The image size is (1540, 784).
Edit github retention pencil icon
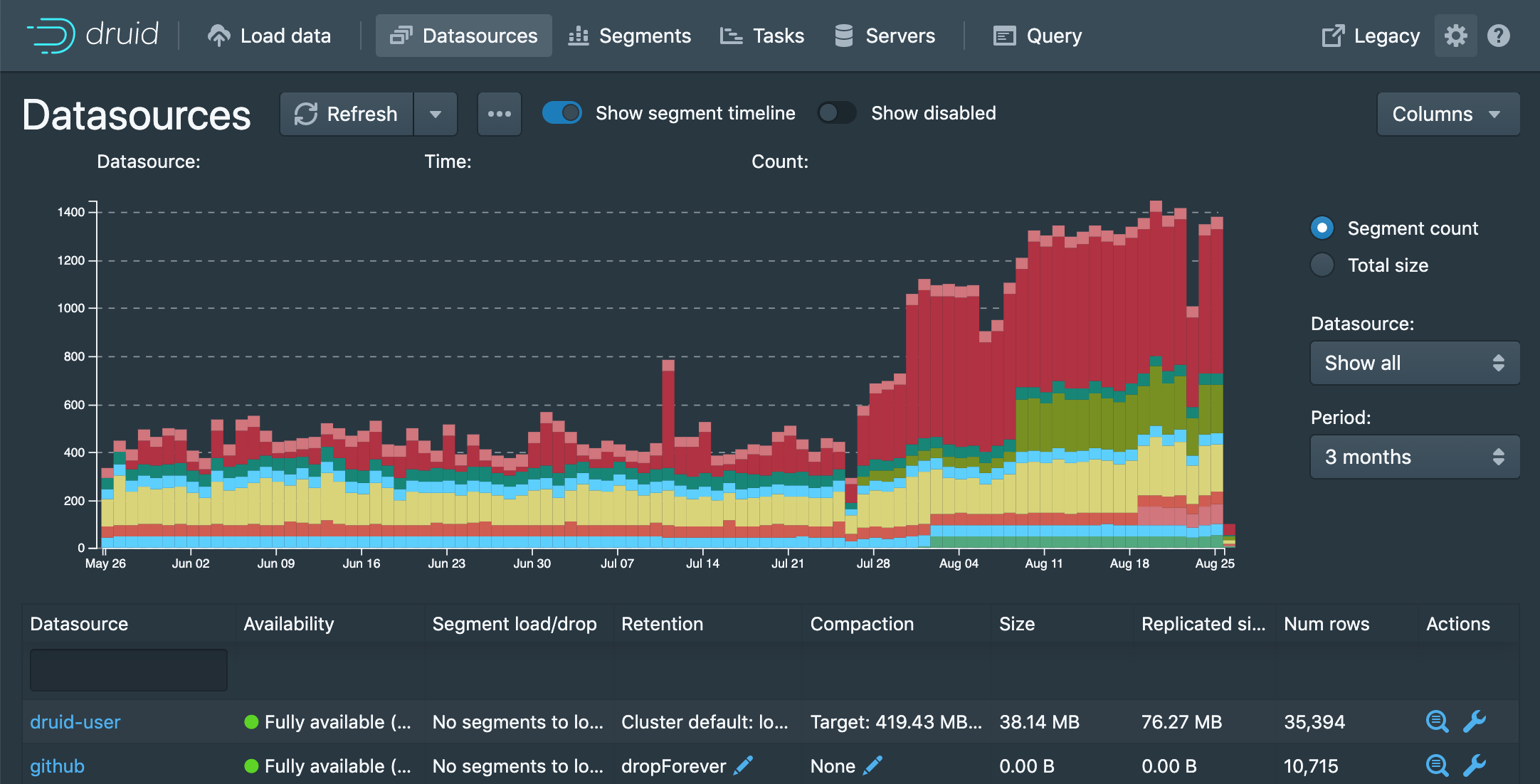pyautogui.click(x=744, y=766)
